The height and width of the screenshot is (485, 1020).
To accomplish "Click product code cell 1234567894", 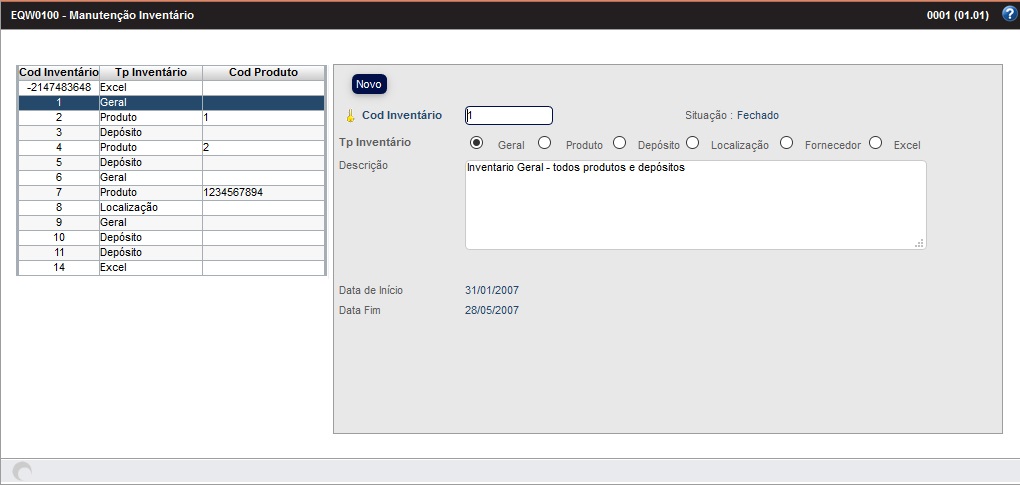I will pyautogui.click(x=263, y=192).
